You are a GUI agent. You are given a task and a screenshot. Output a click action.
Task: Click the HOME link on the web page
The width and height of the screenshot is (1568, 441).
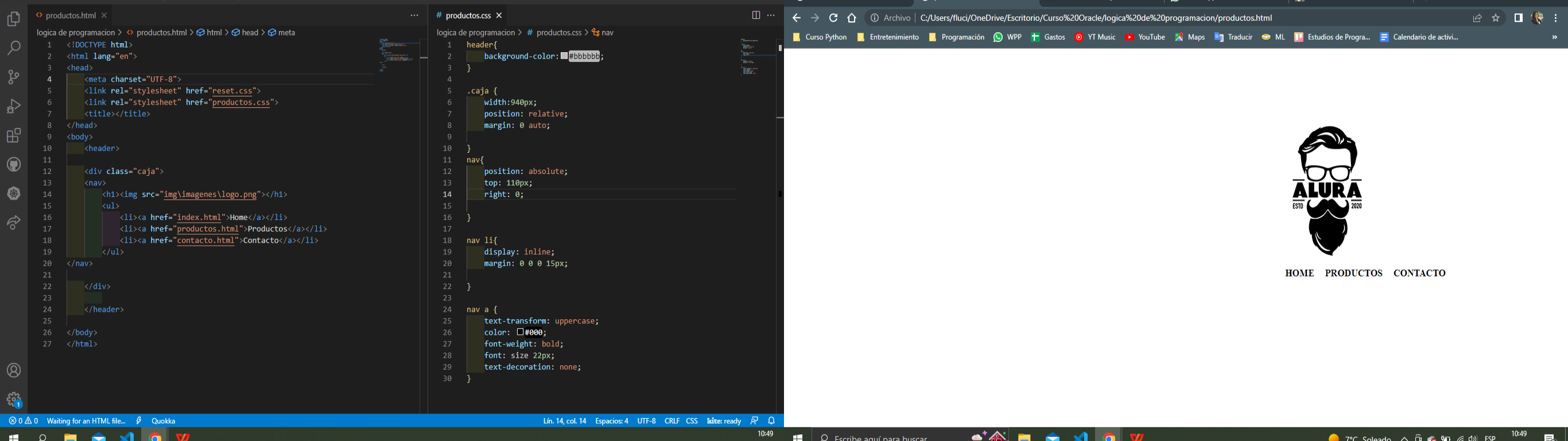(1299, 273)
